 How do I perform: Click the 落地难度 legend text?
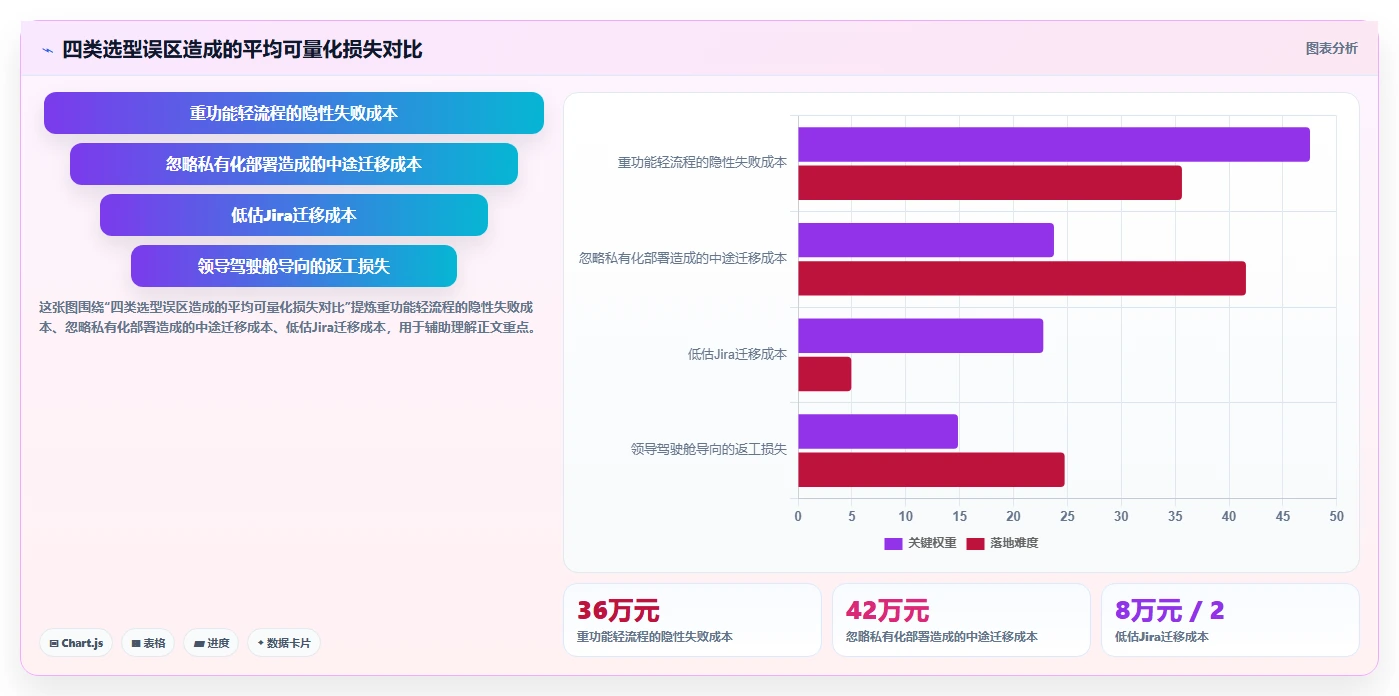[x=1014, y=543]
